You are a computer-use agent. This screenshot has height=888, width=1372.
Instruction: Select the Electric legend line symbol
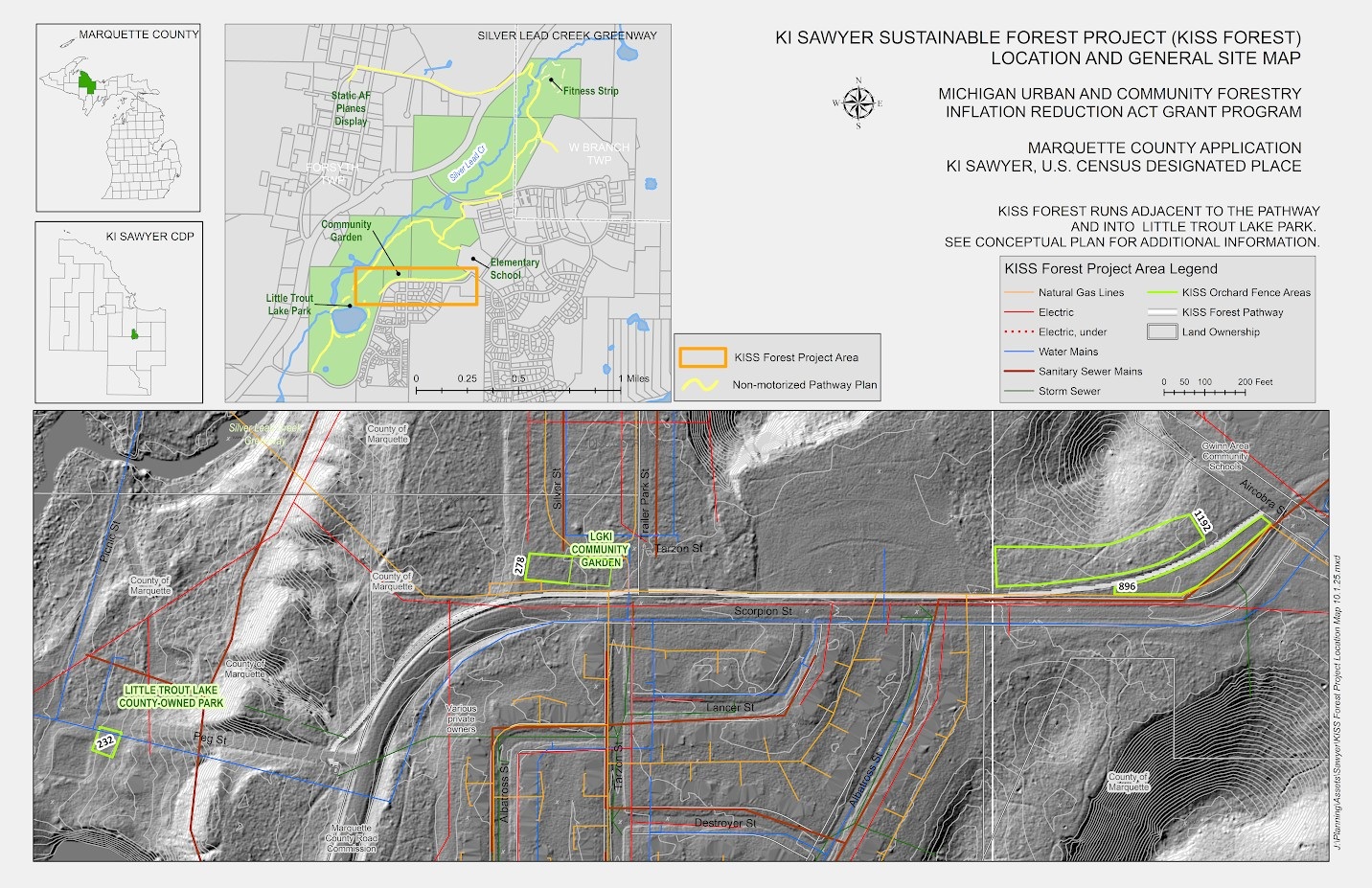coord(1018,312)
